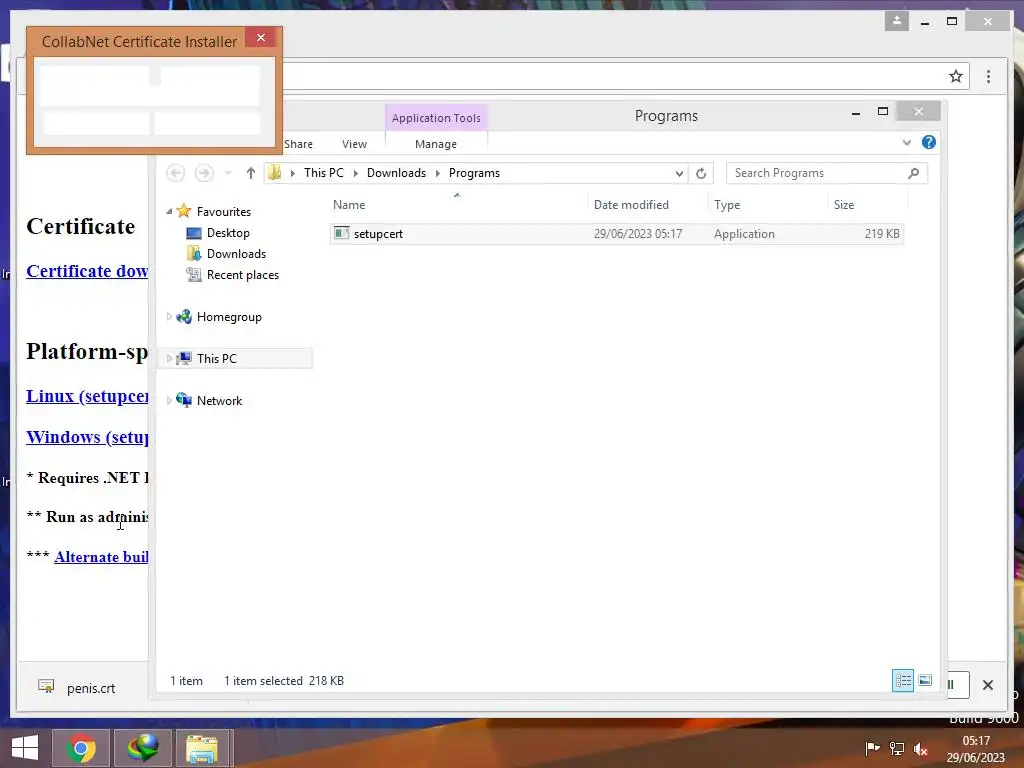The image size is (1024, 768).
Task: Click the setupcert file icon
Action: [341, 233]
